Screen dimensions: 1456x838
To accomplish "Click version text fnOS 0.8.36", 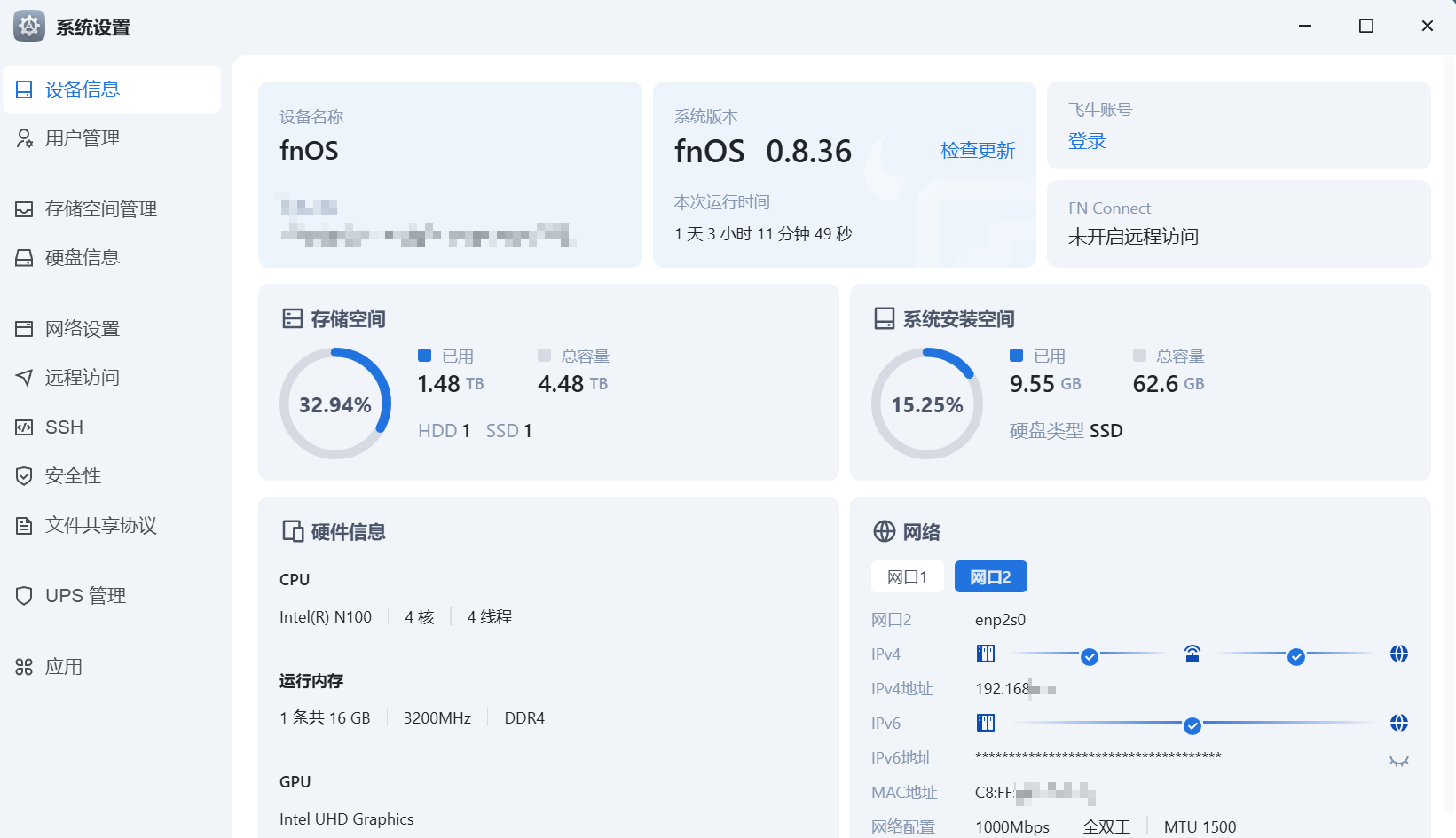I will pyautogui.click(x=763, y=152).
